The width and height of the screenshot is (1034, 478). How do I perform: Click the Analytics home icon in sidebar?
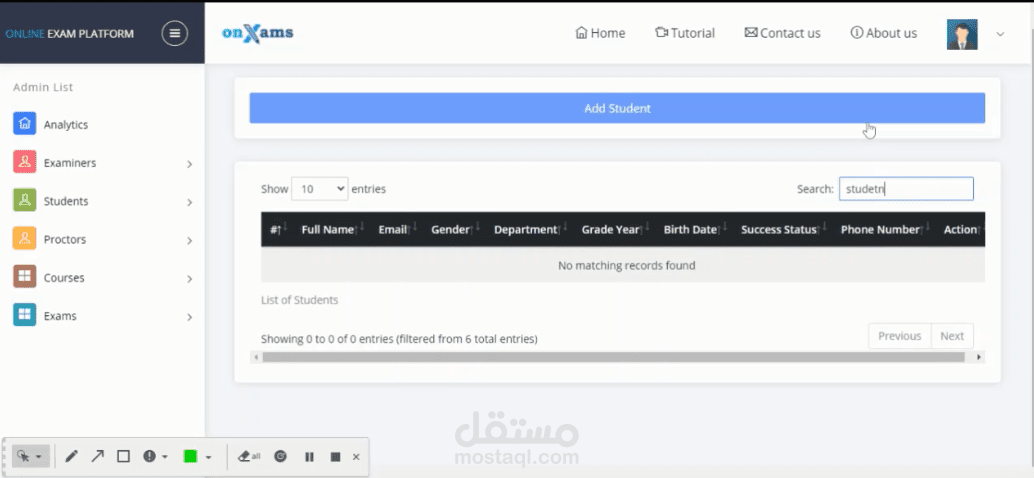[24, 123]
